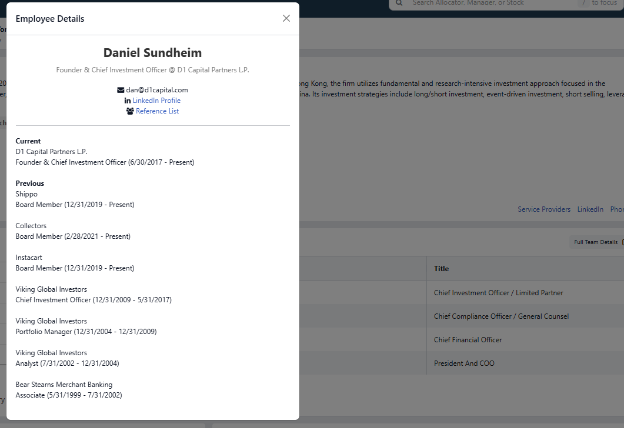Image resolution: width=624 pixels, height=428 pixels.
Task: Open the Reference List link
Action: tap(157, 111)
